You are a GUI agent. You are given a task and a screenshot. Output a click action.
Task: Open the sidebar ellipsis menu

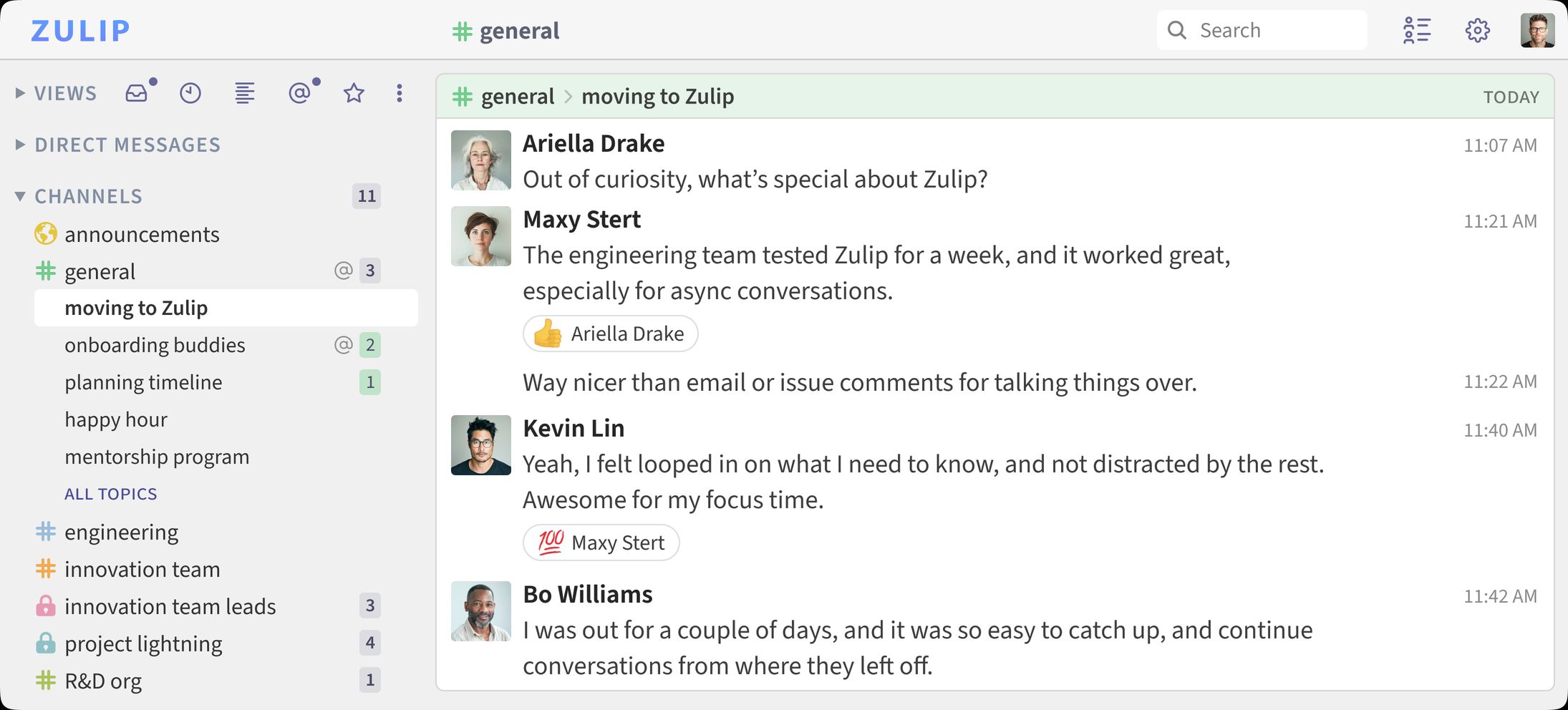399,93
